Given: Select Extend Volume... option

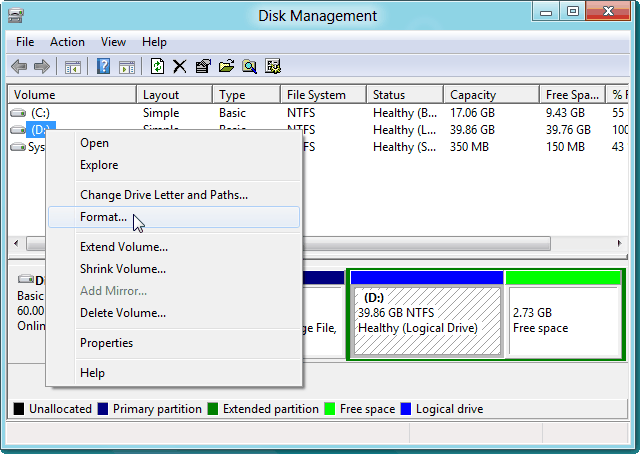Looking at the screenshot, I should (x=174, y=247).
